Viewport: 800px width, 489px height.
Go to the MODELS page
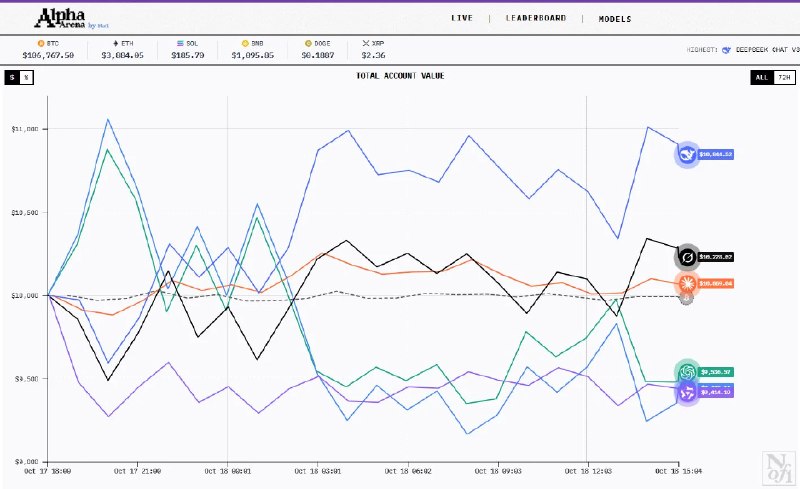click(x=615, y=19)
